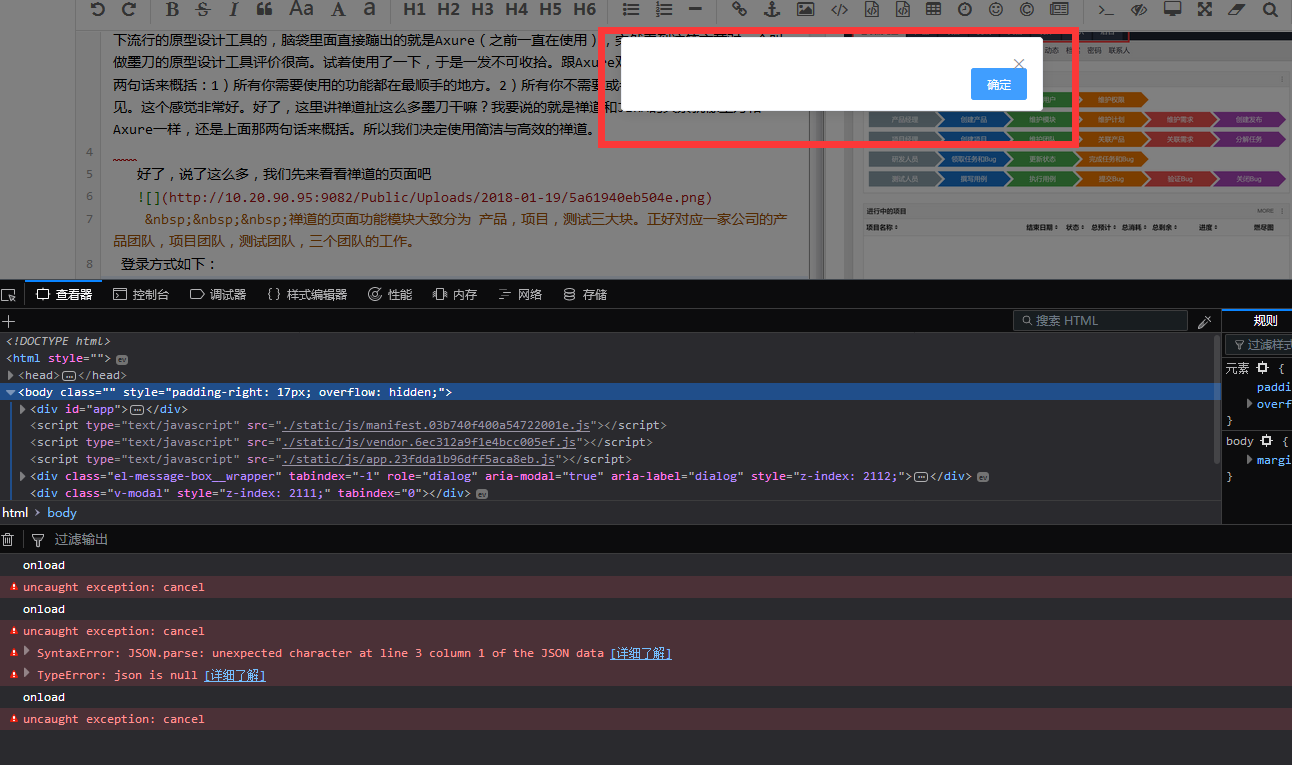The image size is (1292, 765).
Task: Close the message box with the X
Action: click(1019, 64)
